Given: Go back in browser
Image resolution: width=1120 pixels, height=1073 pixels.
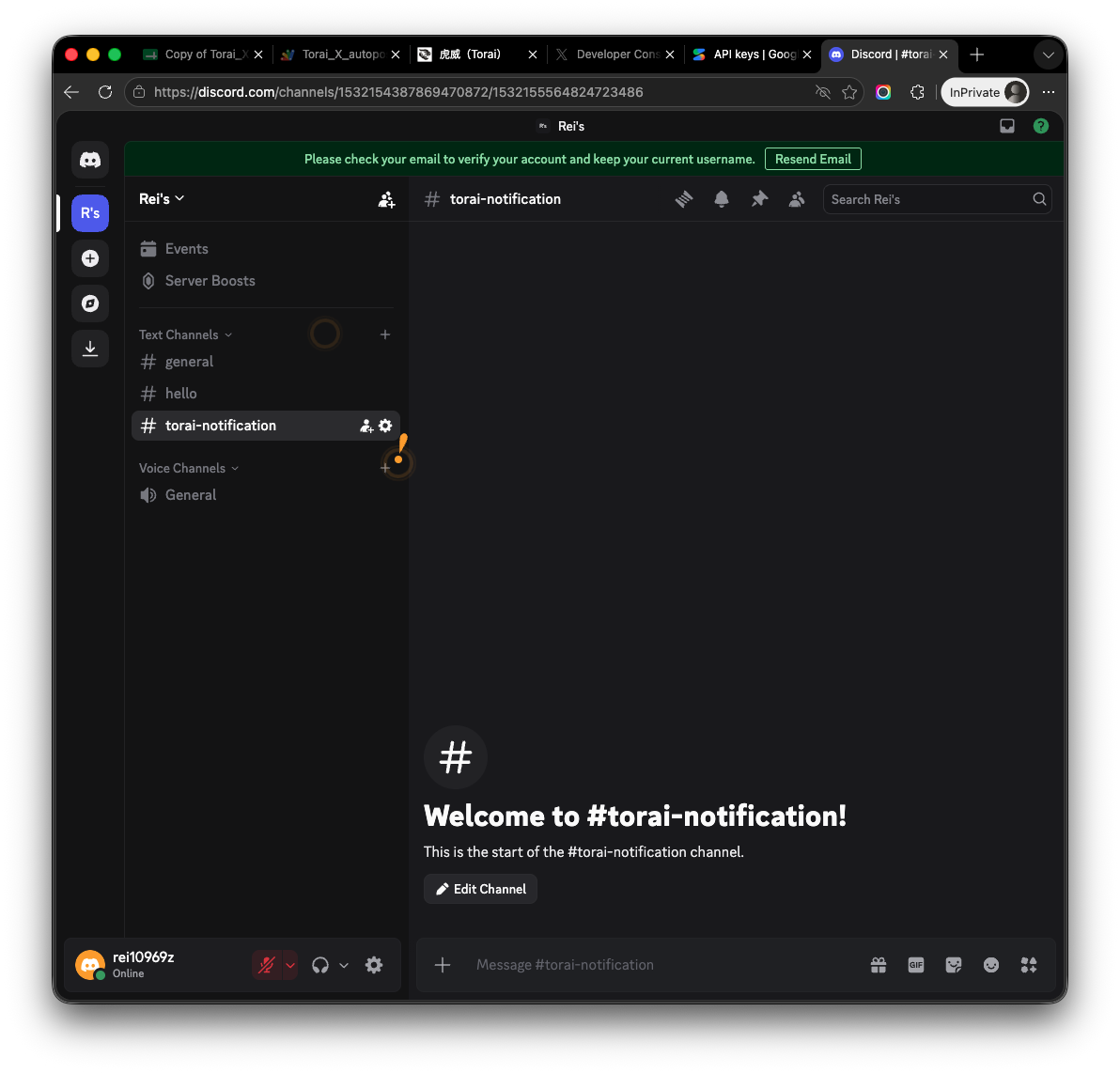Looking at the screenshot, I should coord(71,92).
